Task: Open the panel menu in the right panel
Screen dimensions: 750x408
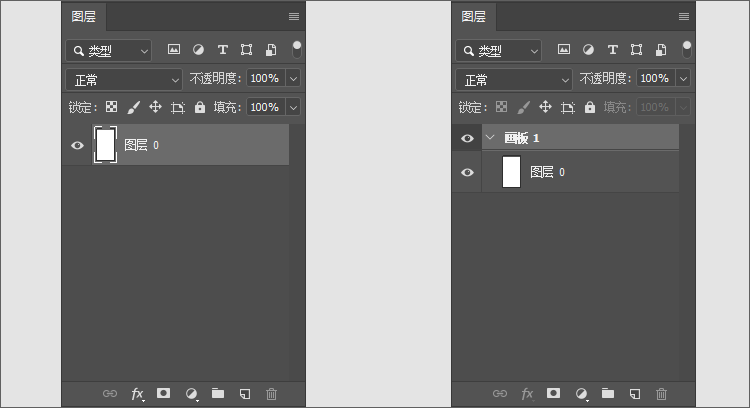Action: [x=684, y=16]
